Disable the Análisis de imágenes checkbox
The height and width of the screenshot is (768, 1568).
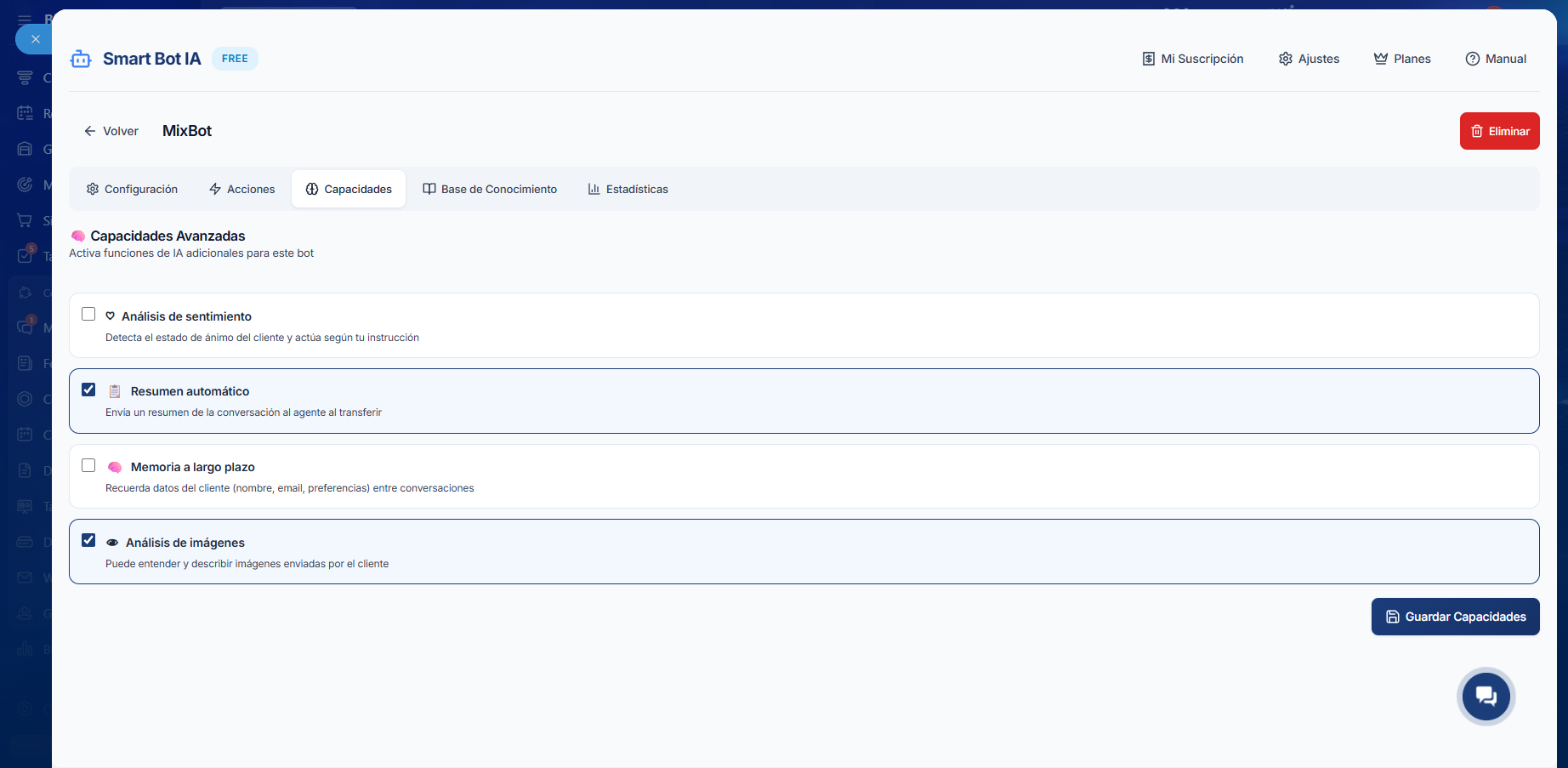88,540
